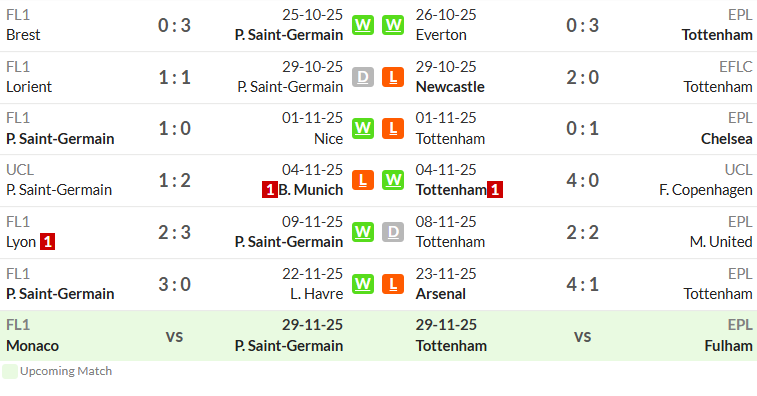Screen dimensions: 757x396
Task: Click red card badge beside B. Munich
Action: [269, 190]
